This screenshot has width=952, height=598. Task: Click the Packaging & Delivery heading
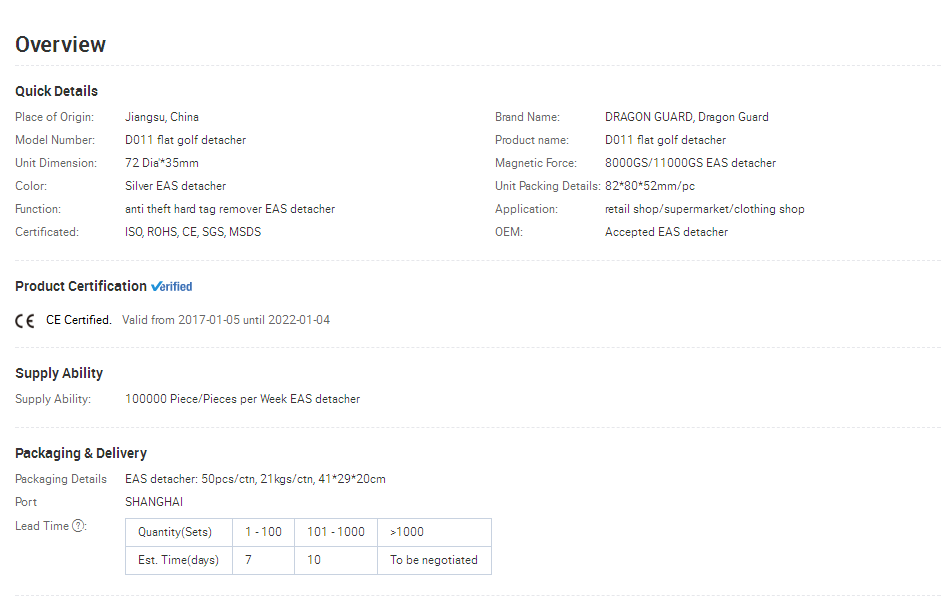pyautogui.click(x=81, y=454)
